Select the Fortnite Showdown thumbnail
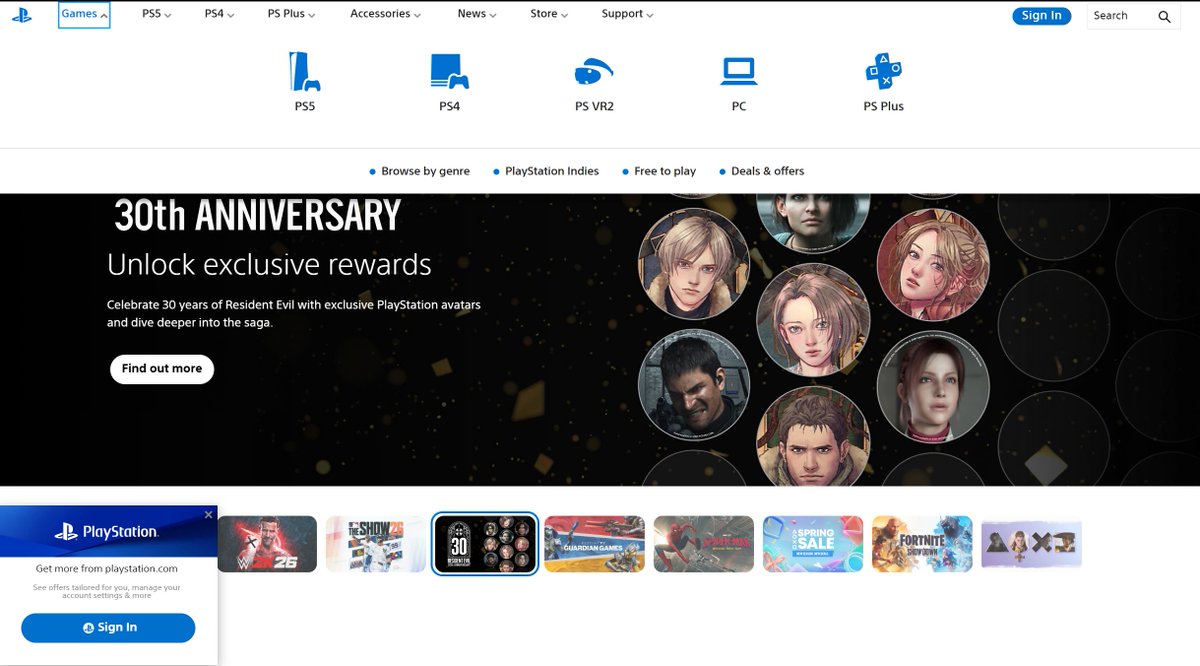The height and width of the screenshot is (666, 1200). coord(922,544)
